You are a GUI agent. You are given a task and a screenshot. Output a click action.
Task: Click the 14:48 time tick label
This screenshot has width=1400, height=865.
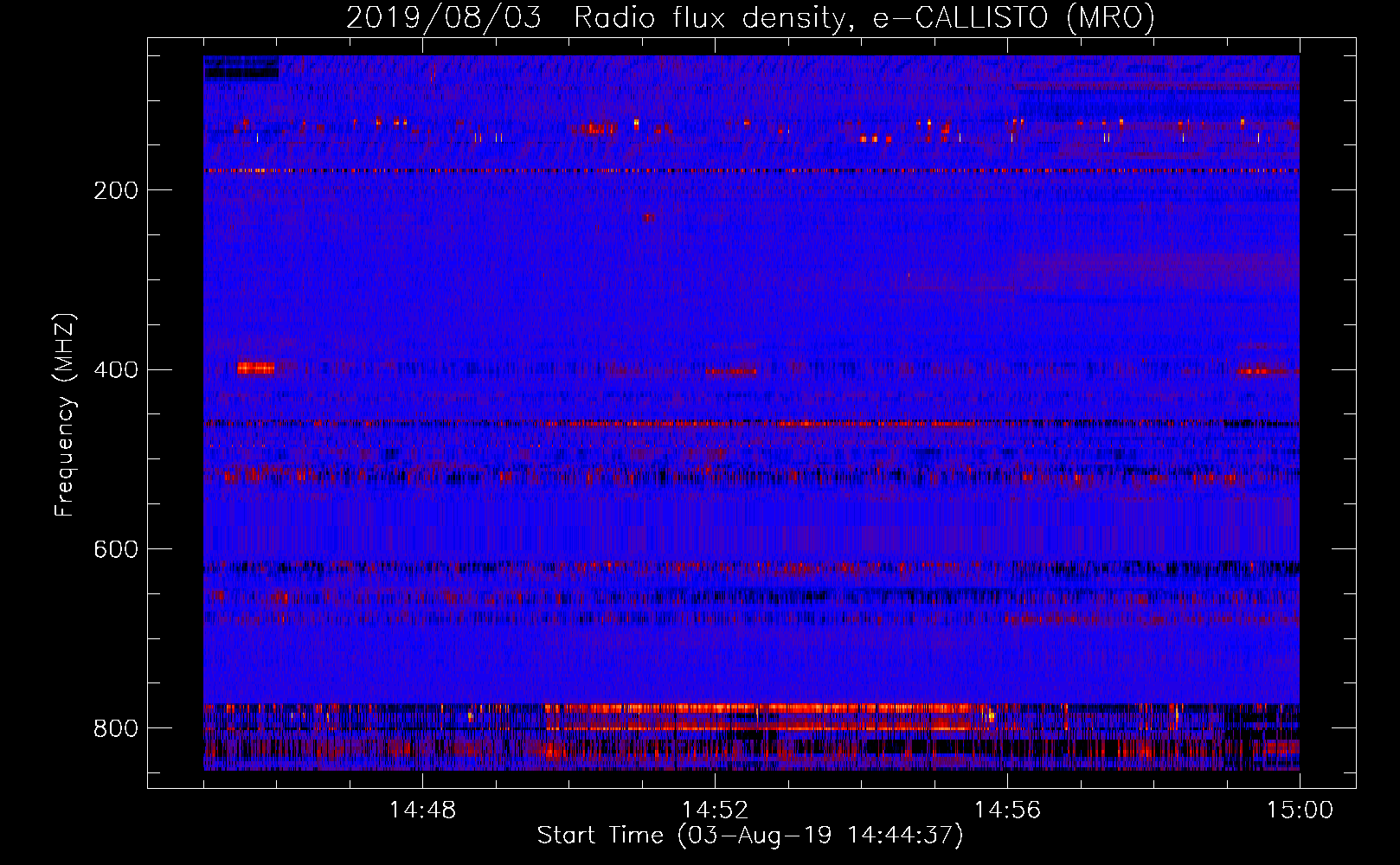[x=422, y=811]
